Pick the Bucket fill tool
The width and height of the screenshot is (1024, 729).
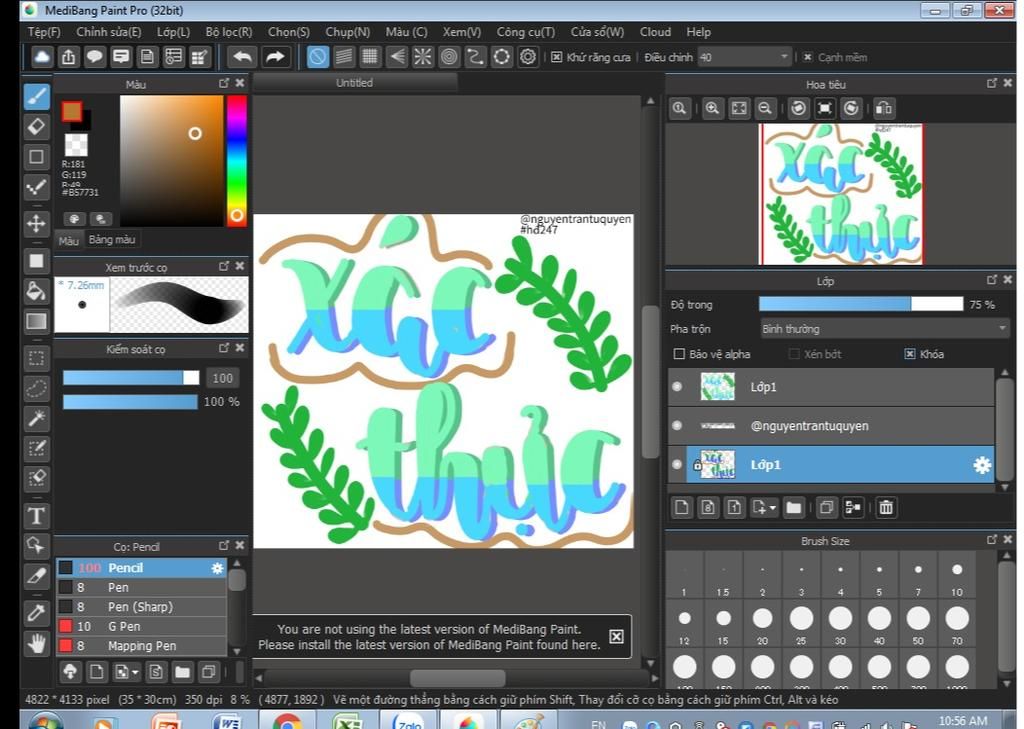point(37,291)
